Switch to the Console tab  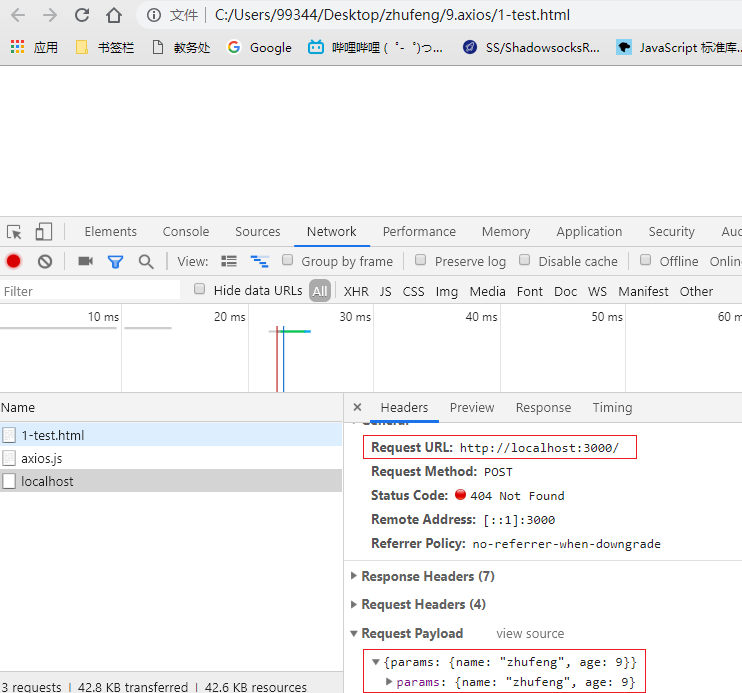pyautogui.click(x=186, y=231)
